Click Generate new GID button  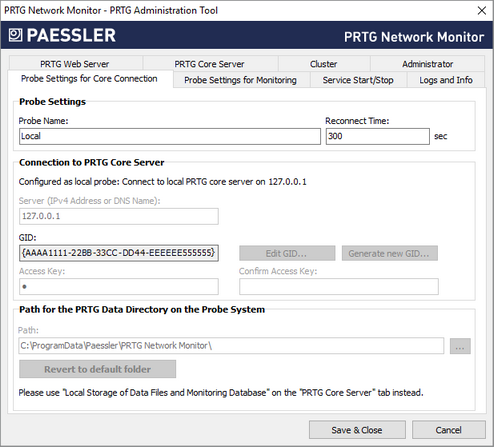(389, 253)
